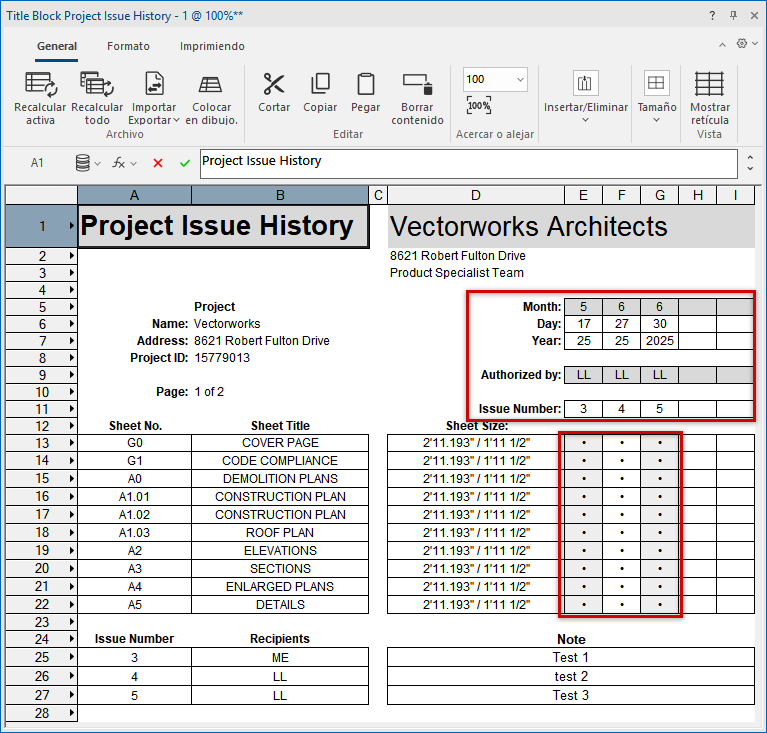Click the Recalcular todo icon

pos(97,84)
